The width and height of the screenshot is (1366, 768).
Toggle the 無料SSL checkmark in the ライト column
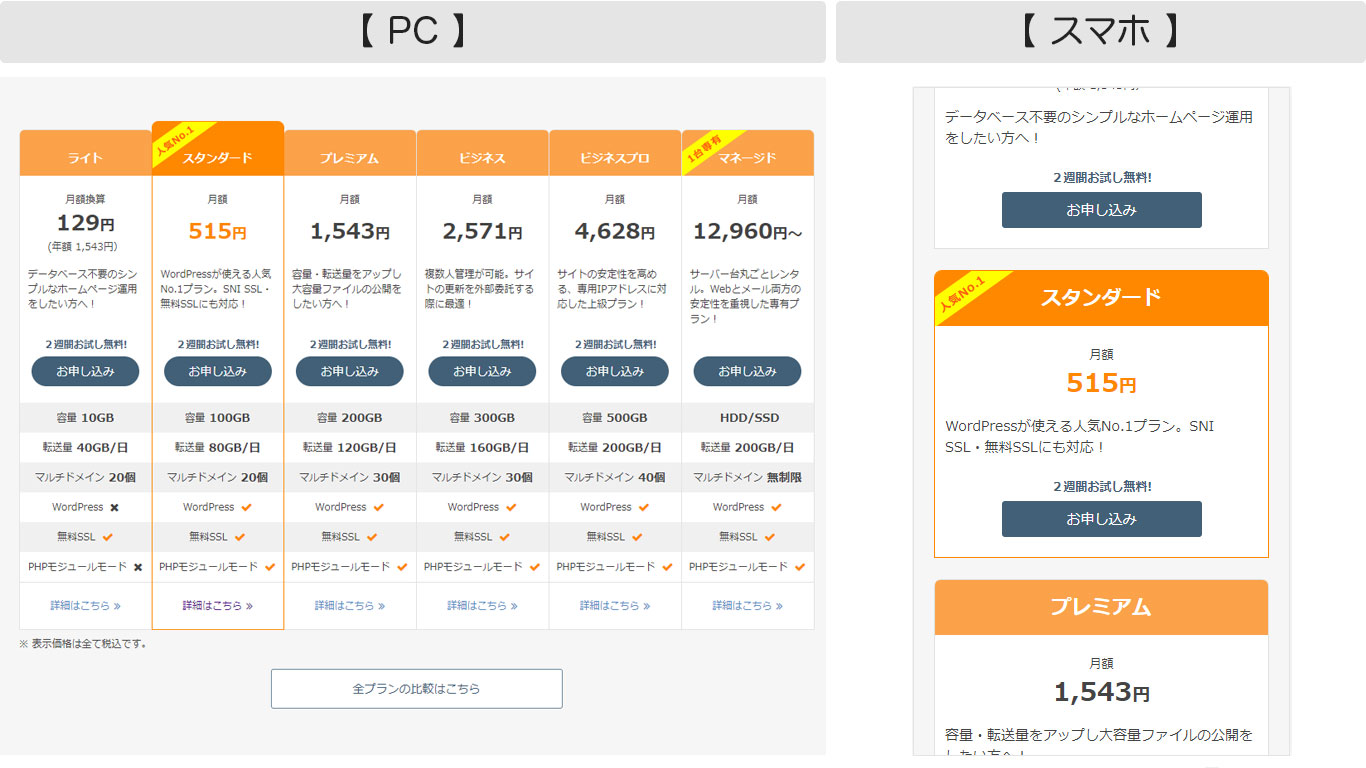pyautogui.click(x=108, y=537)
